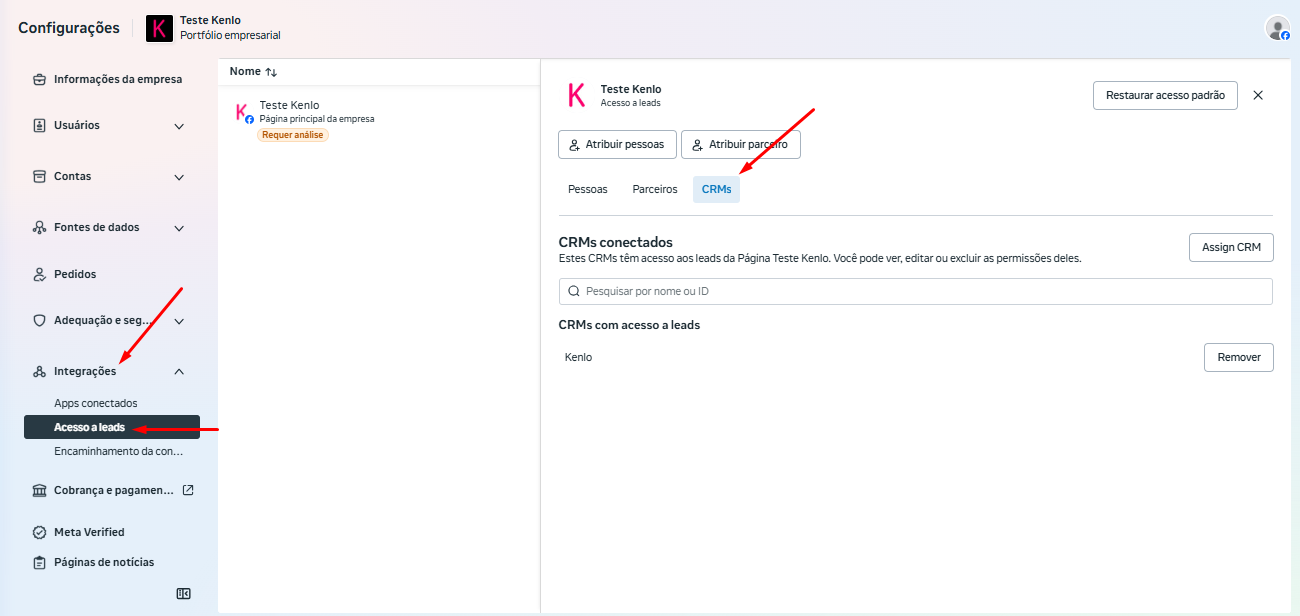Open the Pedidos section
Viewport: 1300px width, 616px height.
pos(75,274)
